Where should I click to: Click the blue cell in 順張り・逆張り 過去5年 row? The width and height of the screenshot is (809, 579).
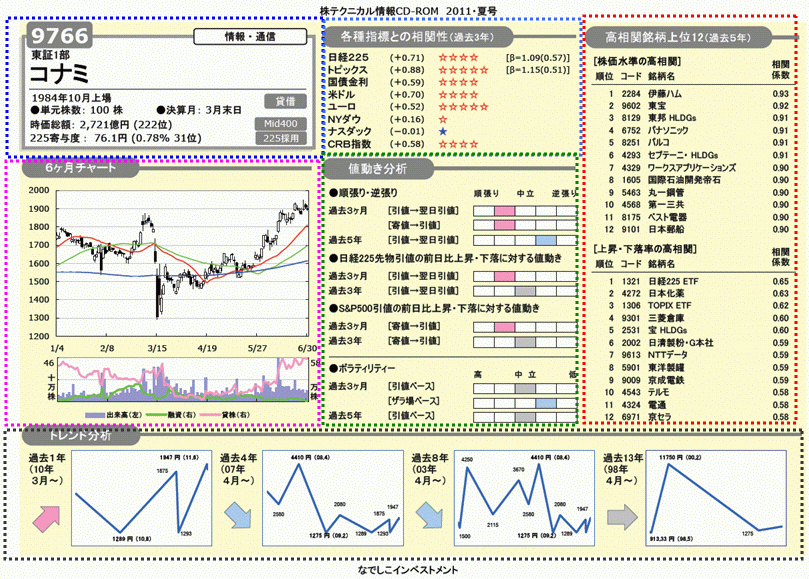[546, 240]
